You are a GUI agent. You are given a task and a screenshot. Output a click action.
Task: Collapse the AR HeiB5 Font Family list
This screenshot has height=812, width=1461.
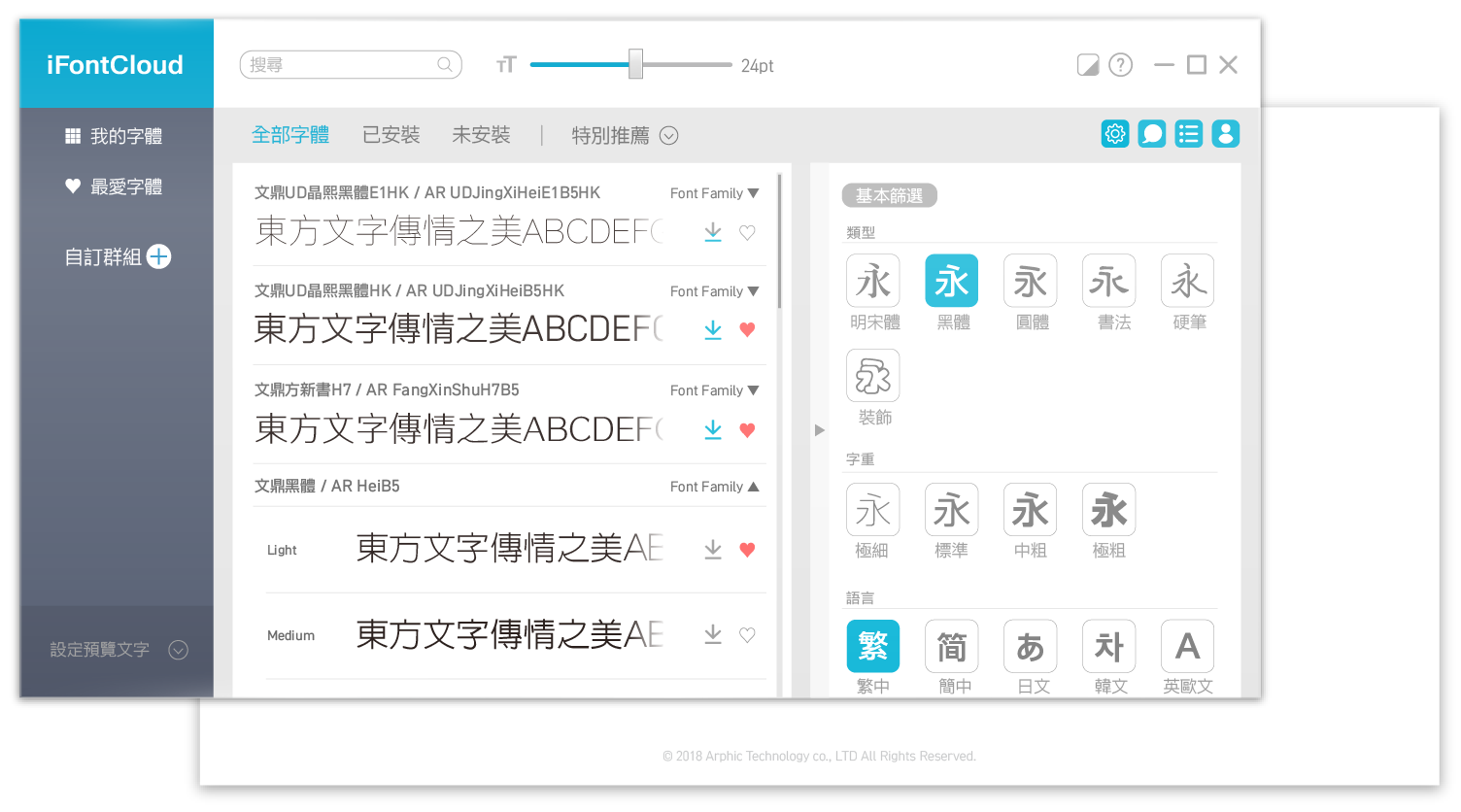point(753,486)
